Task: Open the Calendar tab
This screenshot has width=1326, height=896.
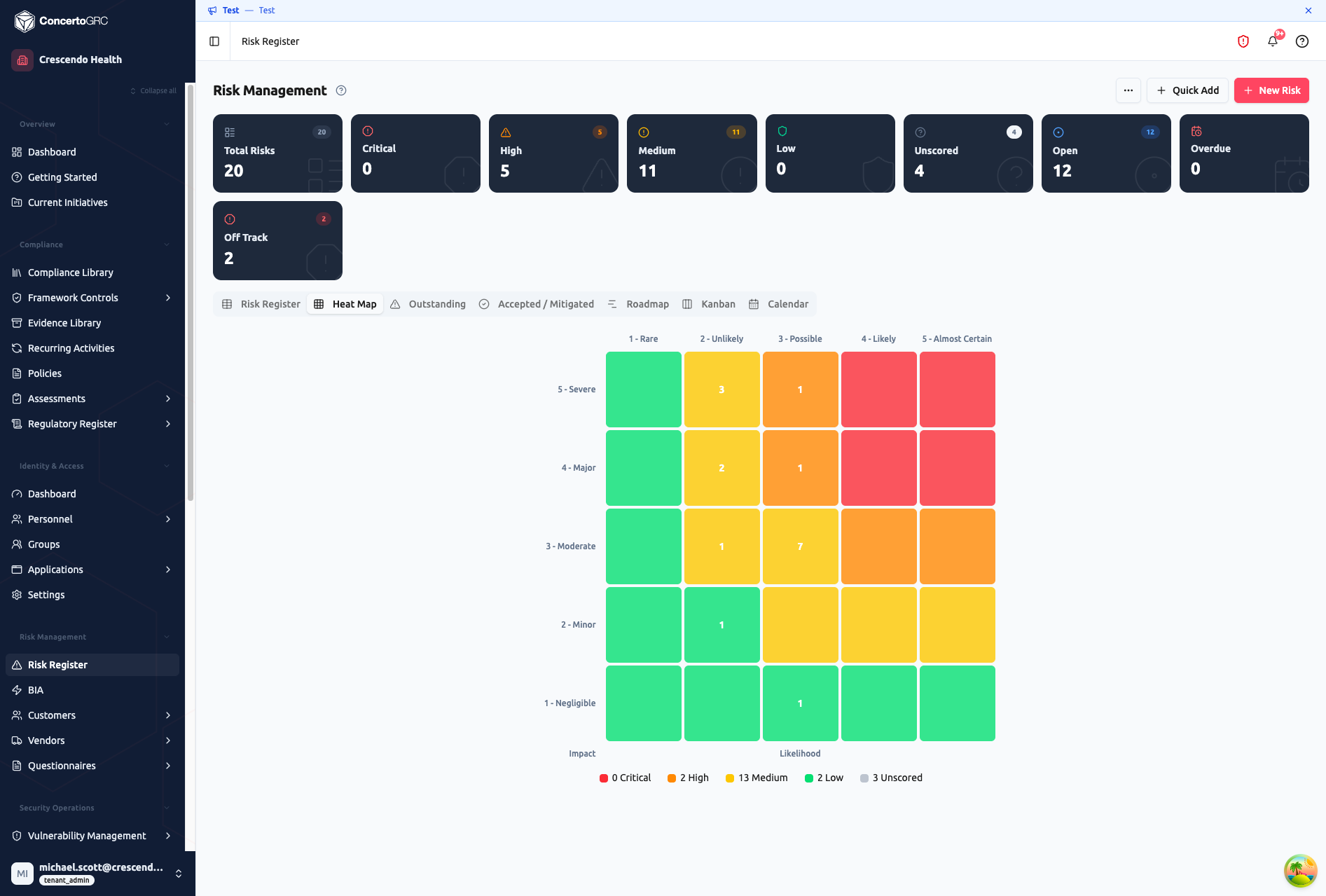Action: point(779,304)
